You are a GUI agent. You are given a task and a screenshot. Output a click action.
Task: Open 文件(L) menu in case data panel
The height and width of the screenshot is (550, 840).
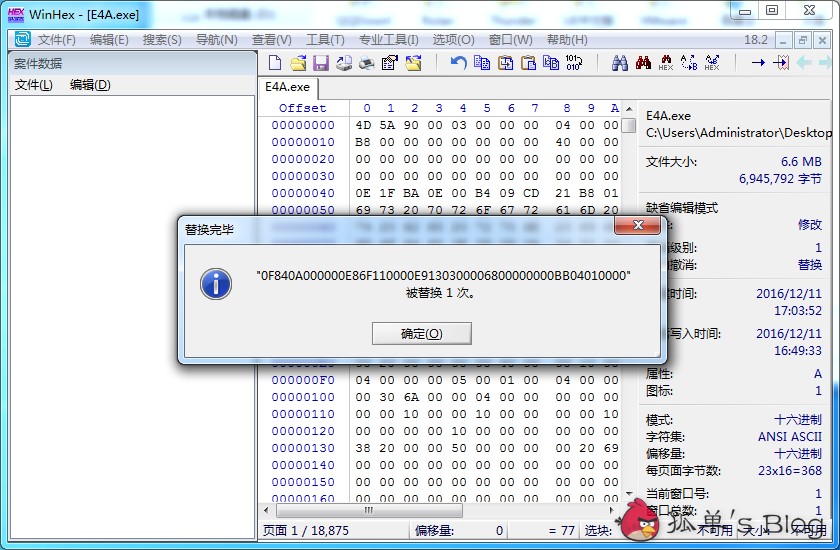point(33,85)
